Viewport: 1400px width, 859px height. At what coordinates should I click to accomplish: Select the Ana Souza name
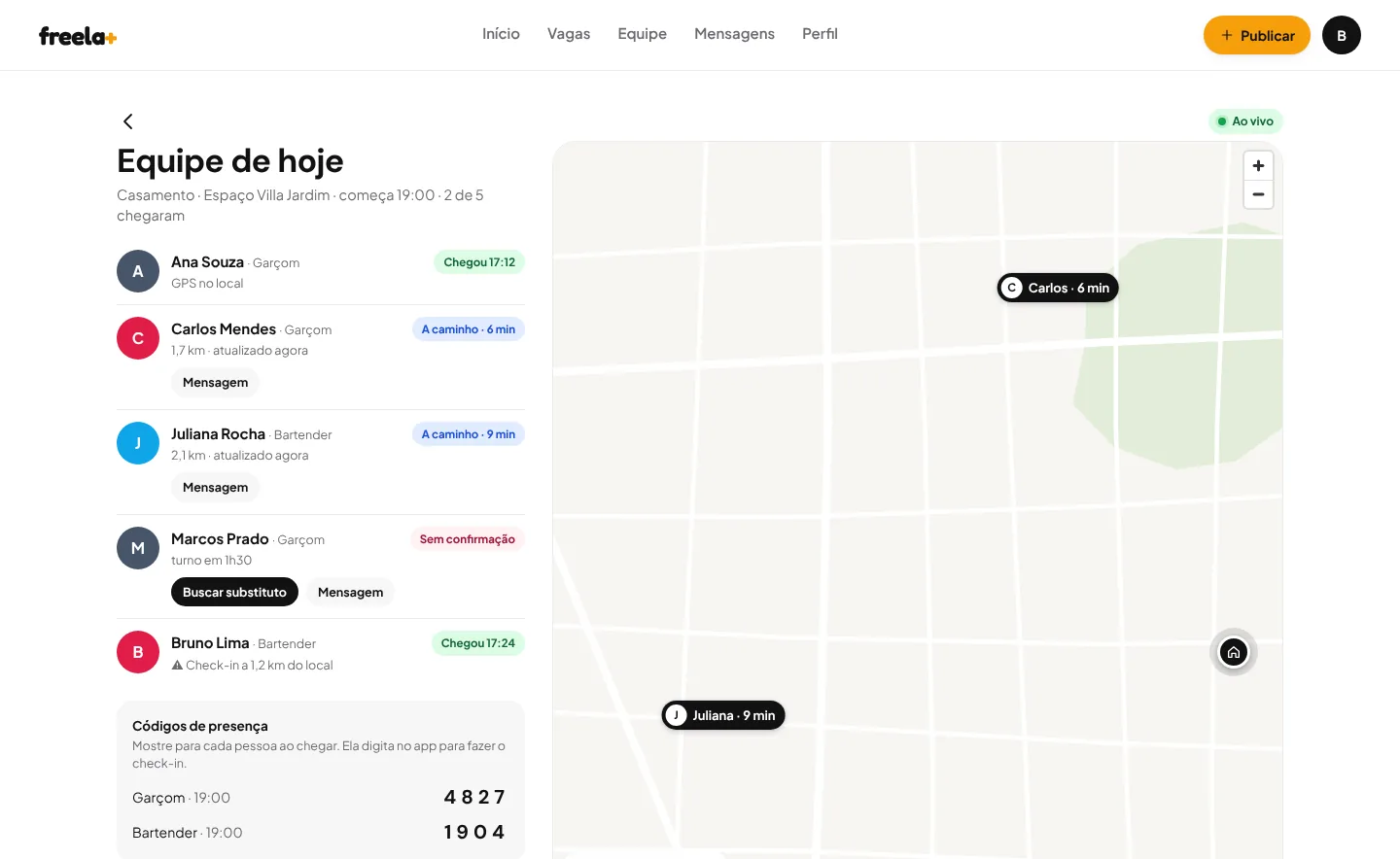coord(207,262)
